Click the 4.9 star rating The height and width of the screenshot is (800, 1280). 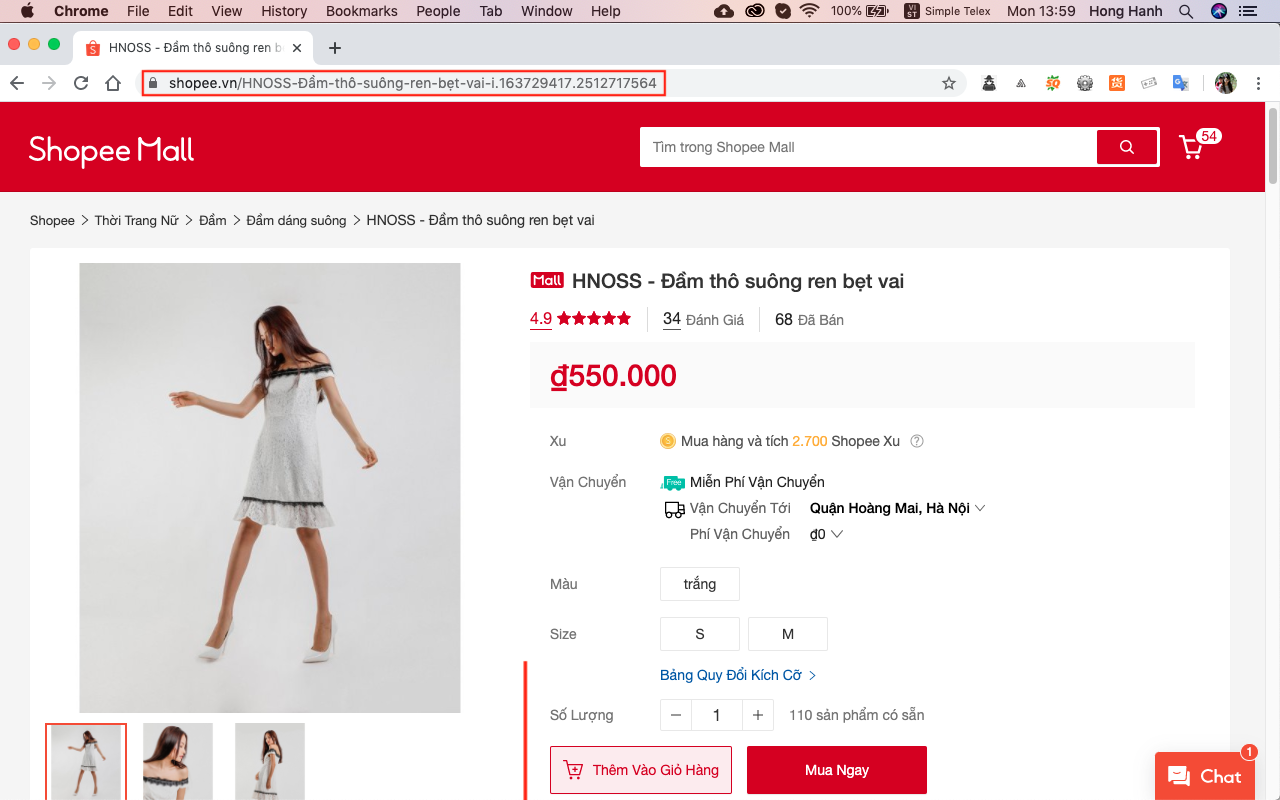coord(580,319)
